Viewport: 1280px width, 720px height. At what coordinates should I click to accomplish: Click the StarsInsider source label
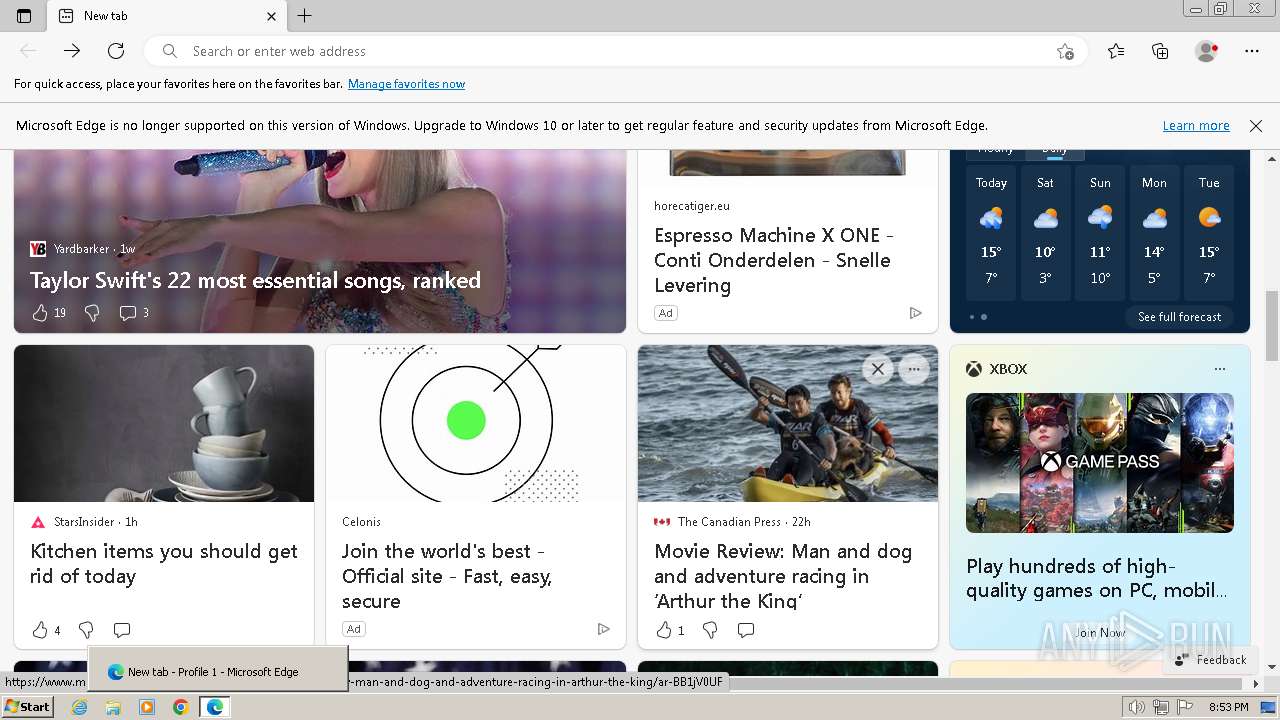pyautogui.click(x=85, y=522)
